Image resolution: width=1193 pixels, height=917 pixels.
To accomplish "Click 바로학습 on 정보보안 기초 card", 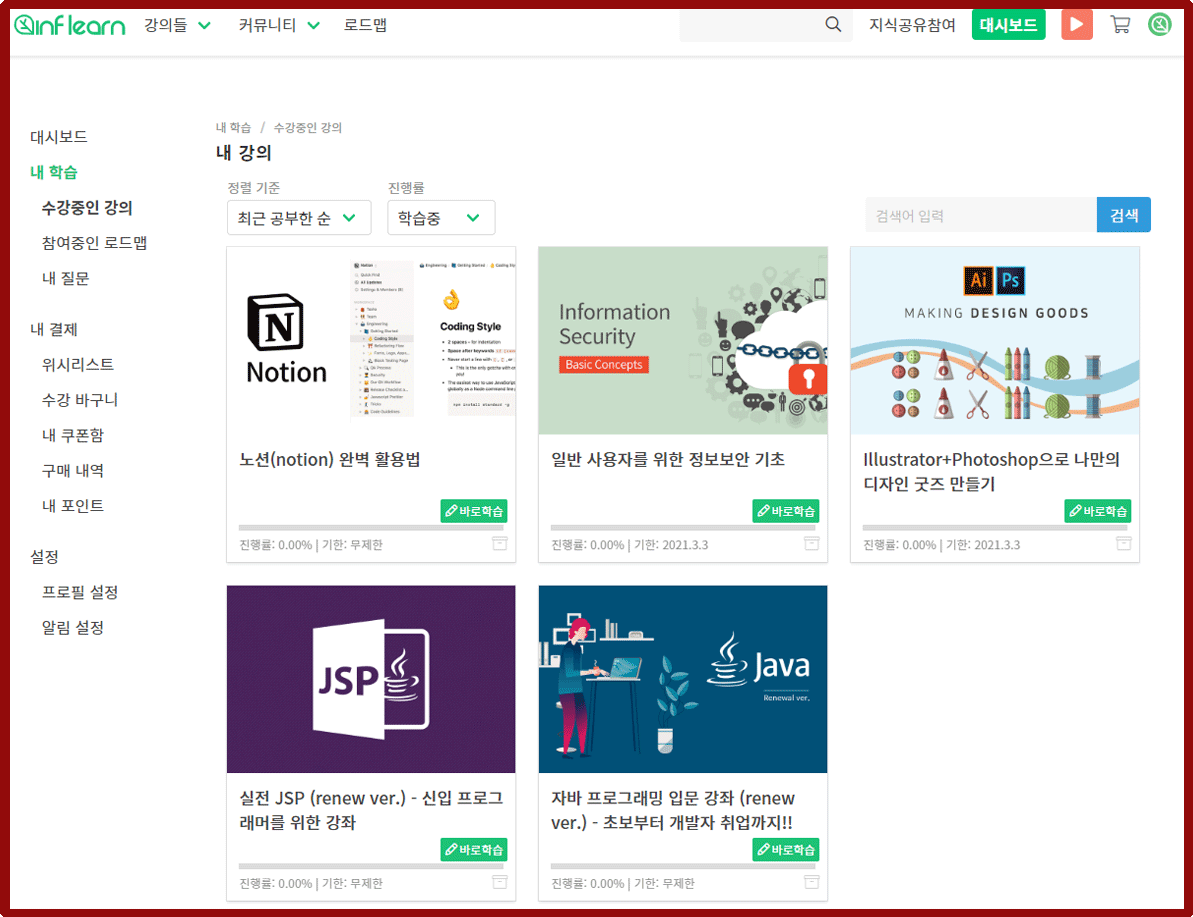I will coord(786,511).
